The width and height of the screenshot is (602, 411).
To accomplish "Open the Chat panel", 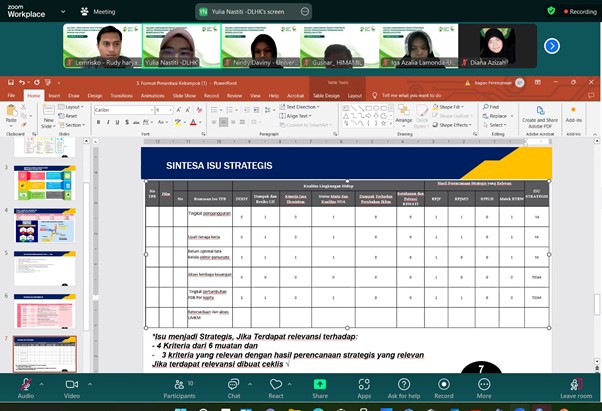I will click(x=234, y=383).
